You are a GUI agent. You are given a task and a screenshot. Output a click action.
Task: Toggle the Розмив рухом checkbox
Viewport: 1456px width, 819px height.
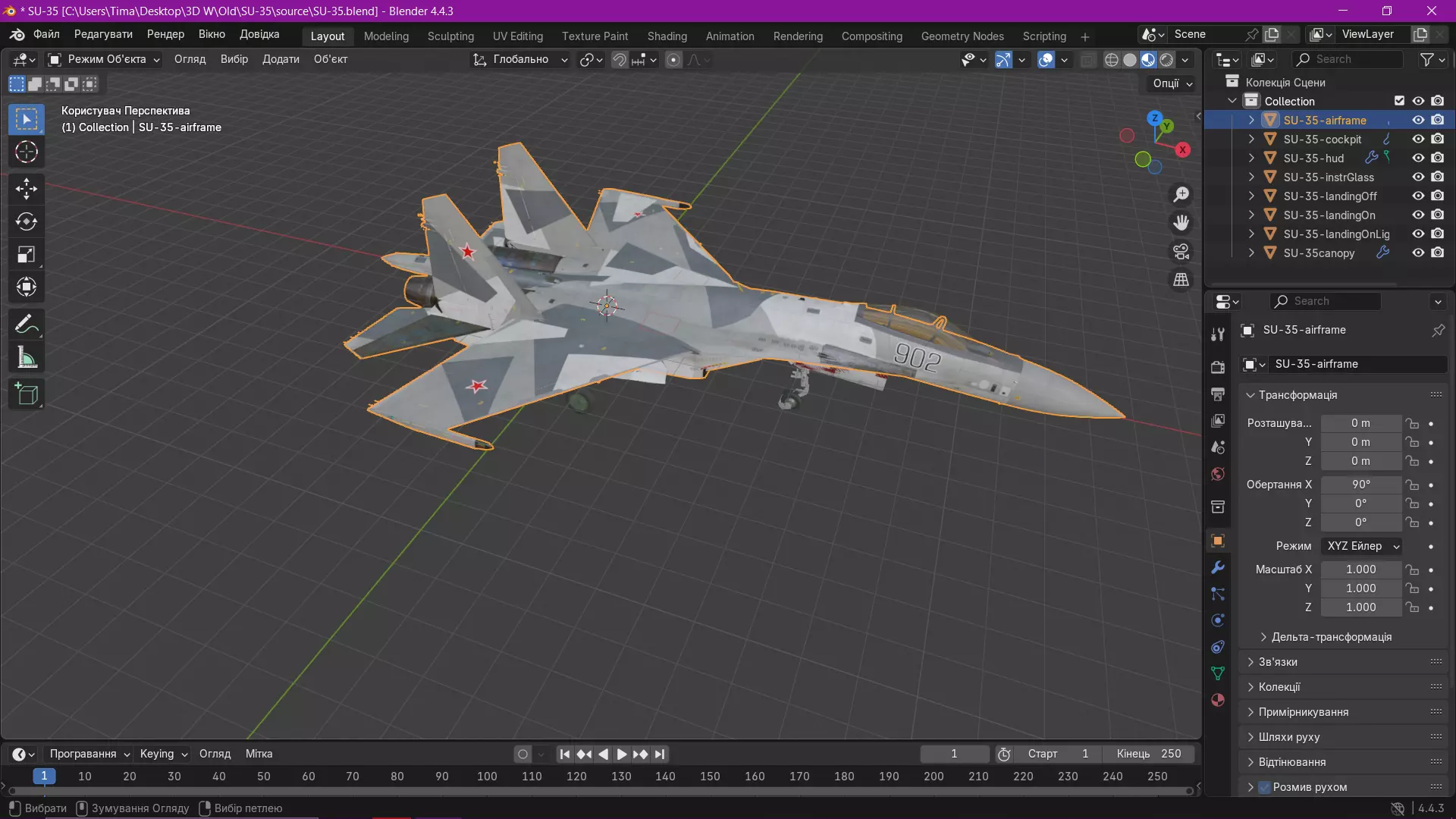1264,787
